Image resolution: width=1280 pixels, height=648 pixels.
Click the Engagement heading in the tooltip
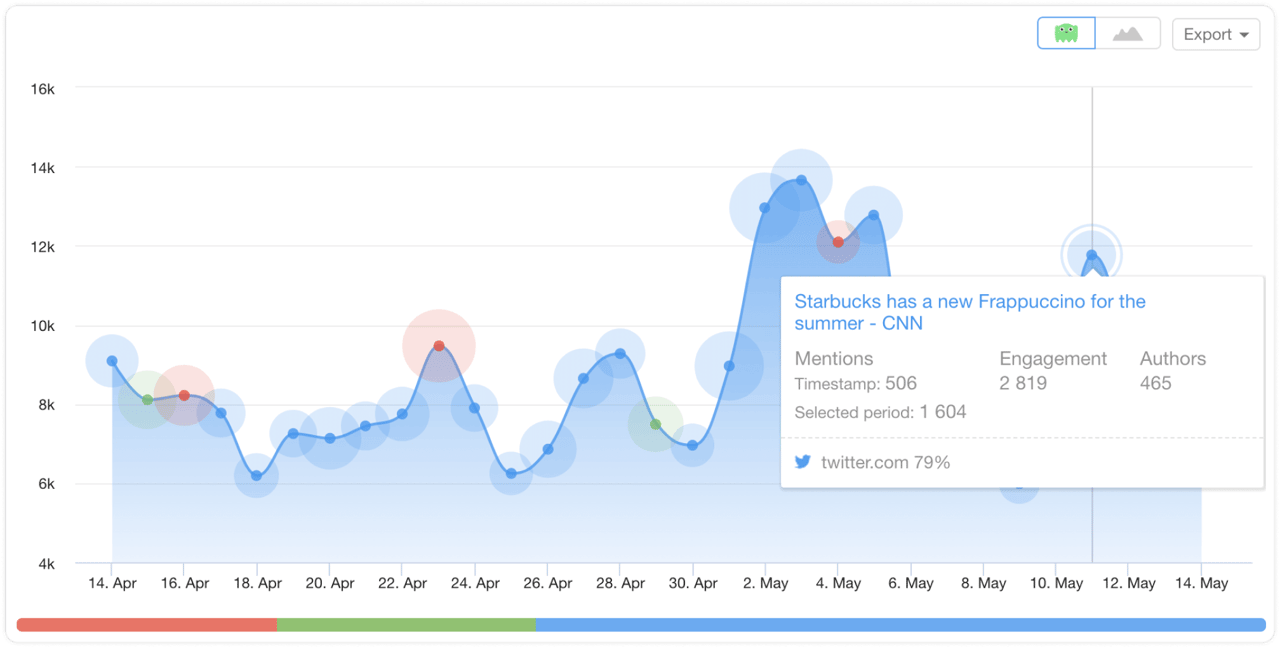(x=1053, y=359)
